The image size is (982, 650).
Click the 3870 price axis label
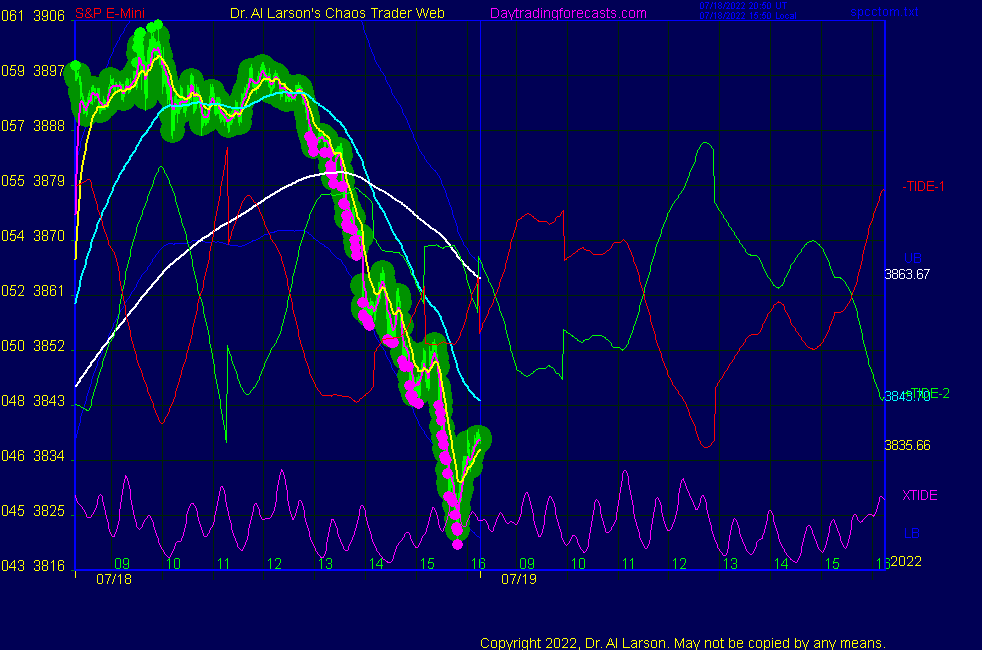coord(49,236)
